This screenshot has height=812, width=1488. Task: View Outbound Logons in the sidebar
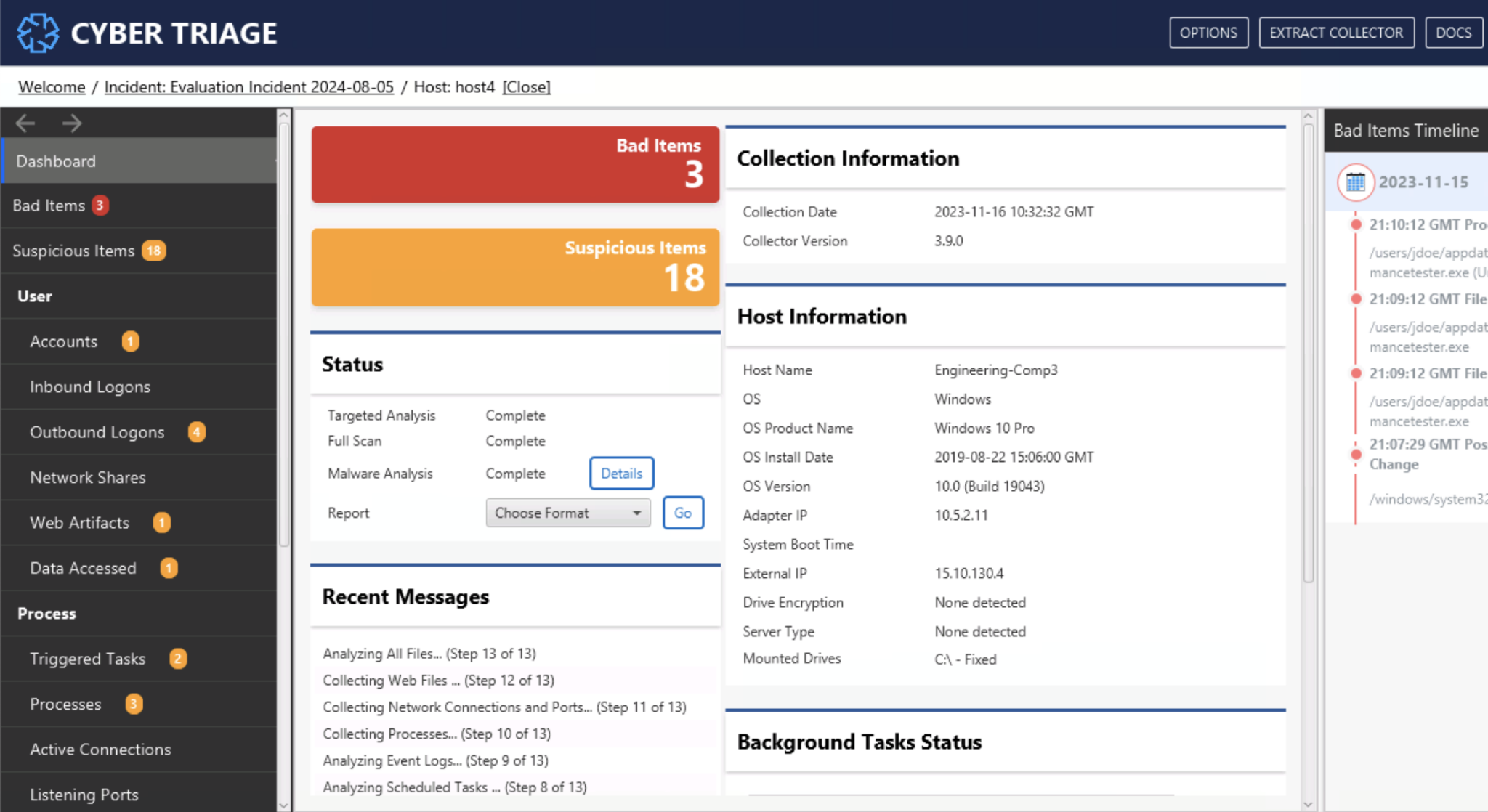tap(97, 432)
